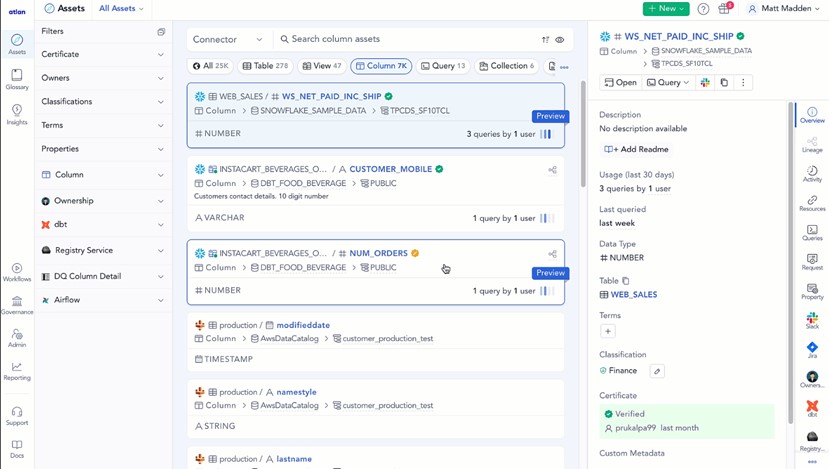Open the Owners tab in right sidebar
The height and width of the screenshot is (469, 829).
812,379
